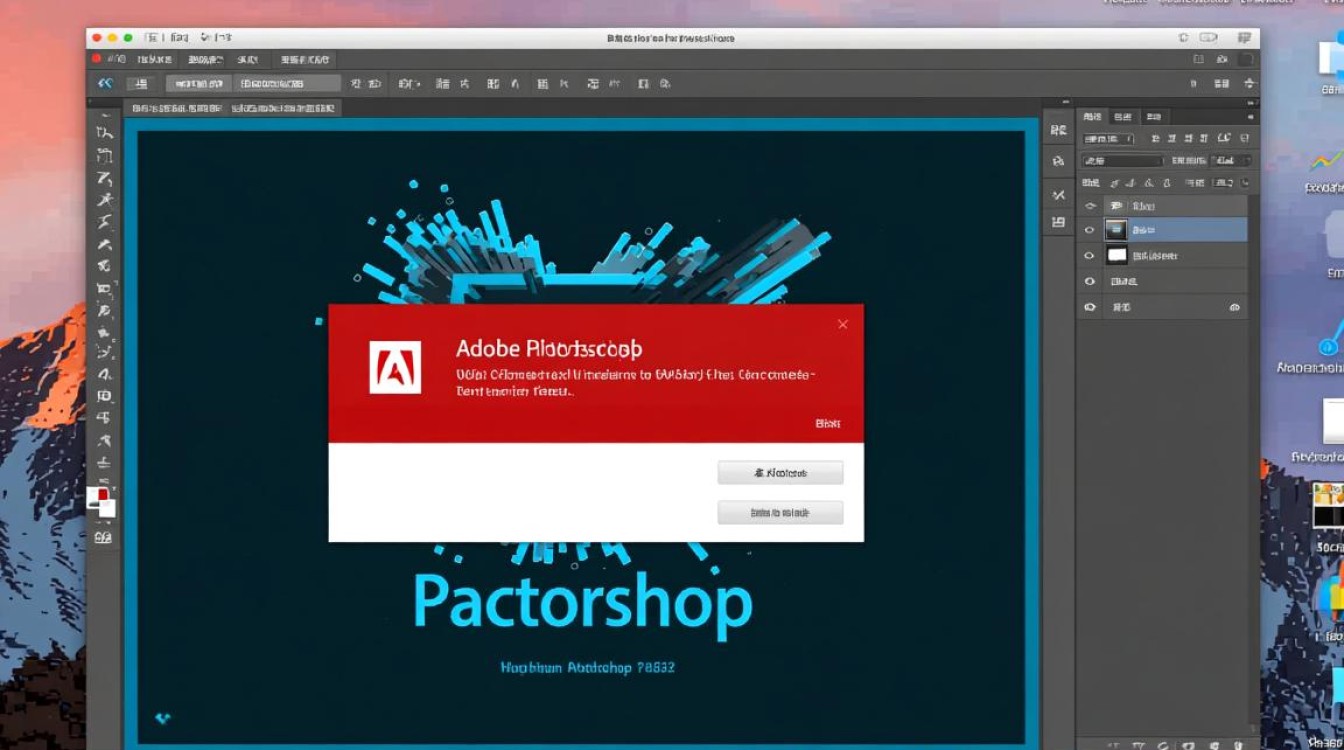Click the Adobe logo in the red dialog
Image resolution: width=1344 pixels, height=750 pixels.
pos(395,366)
